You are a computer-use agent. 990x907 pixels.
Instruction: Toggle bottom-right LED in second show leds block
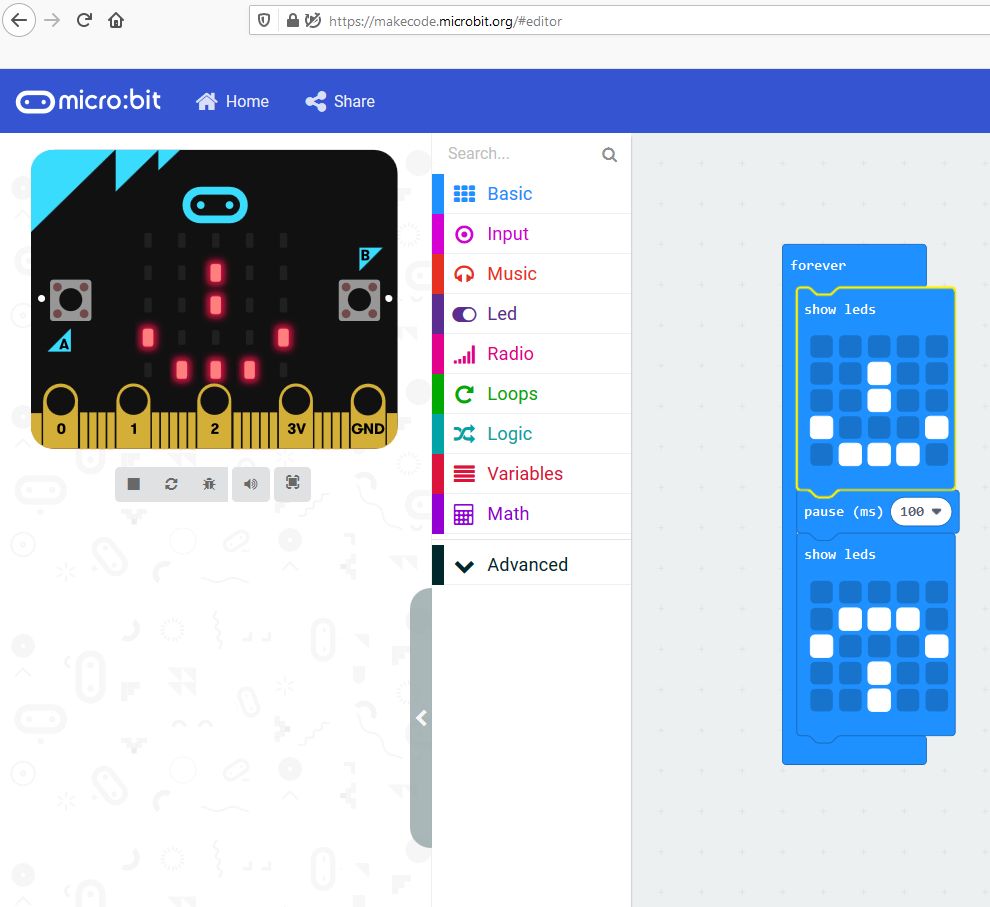click(936, 700)
